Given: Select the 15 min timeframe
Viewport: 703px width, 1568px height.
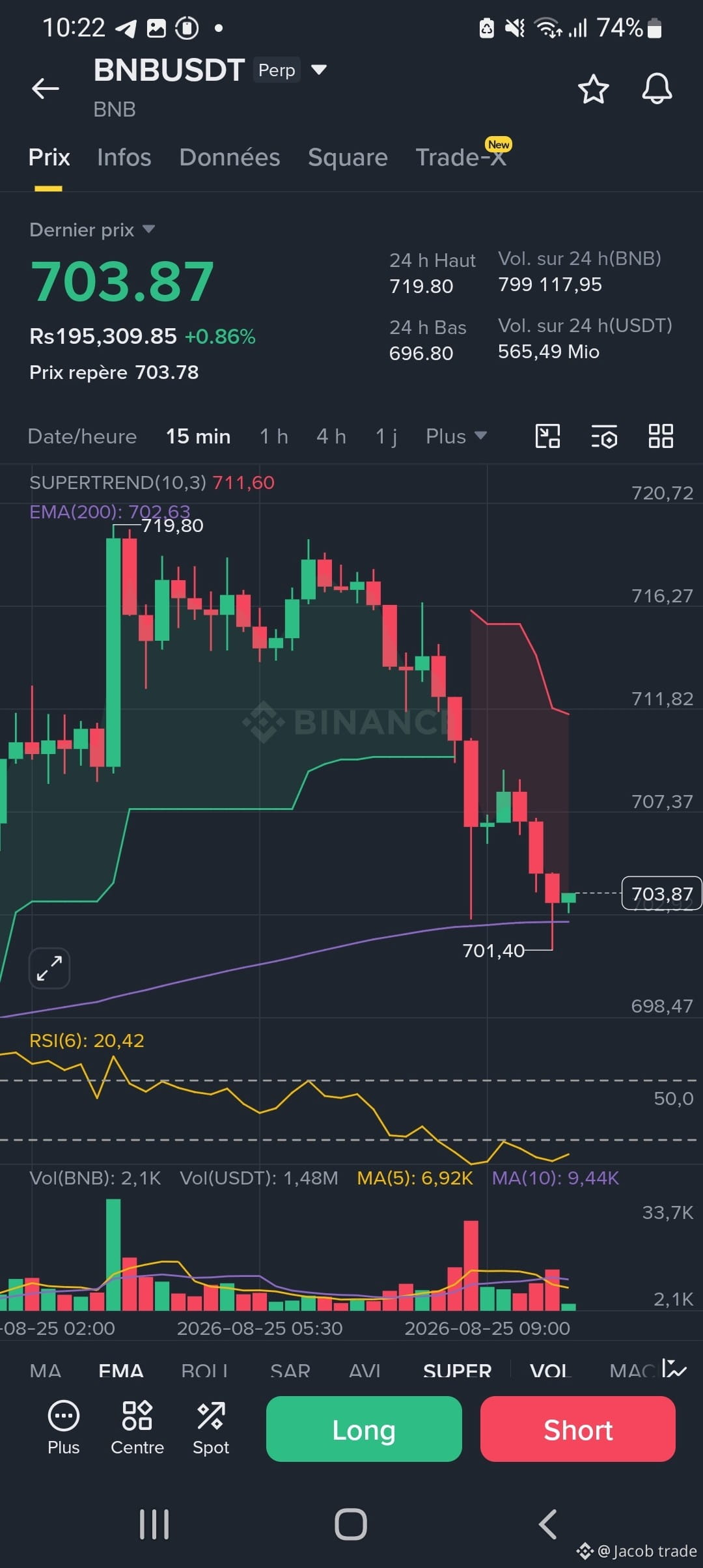Looking at the screenshot, I should pyautogui.click(x=198, y=436).
